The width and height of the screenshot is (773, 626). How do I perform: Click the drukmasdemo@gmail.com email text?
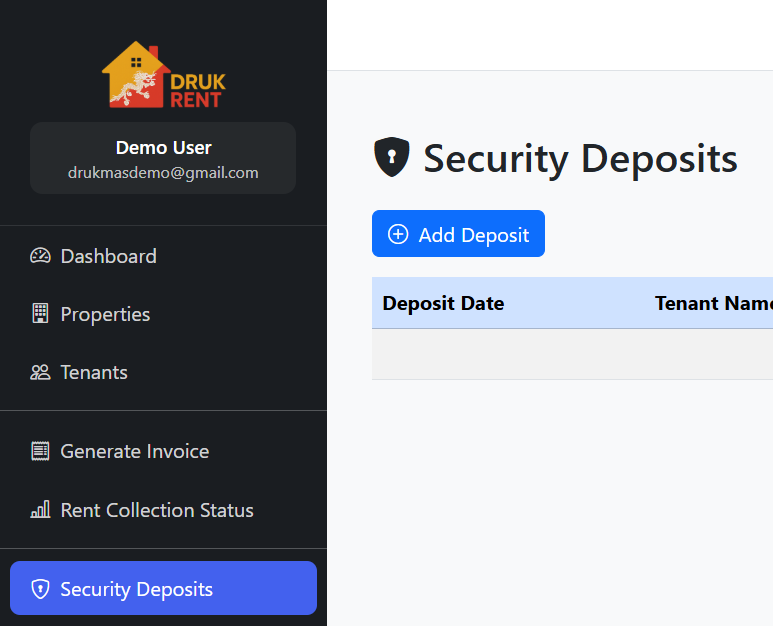click(x=163, y=172)
